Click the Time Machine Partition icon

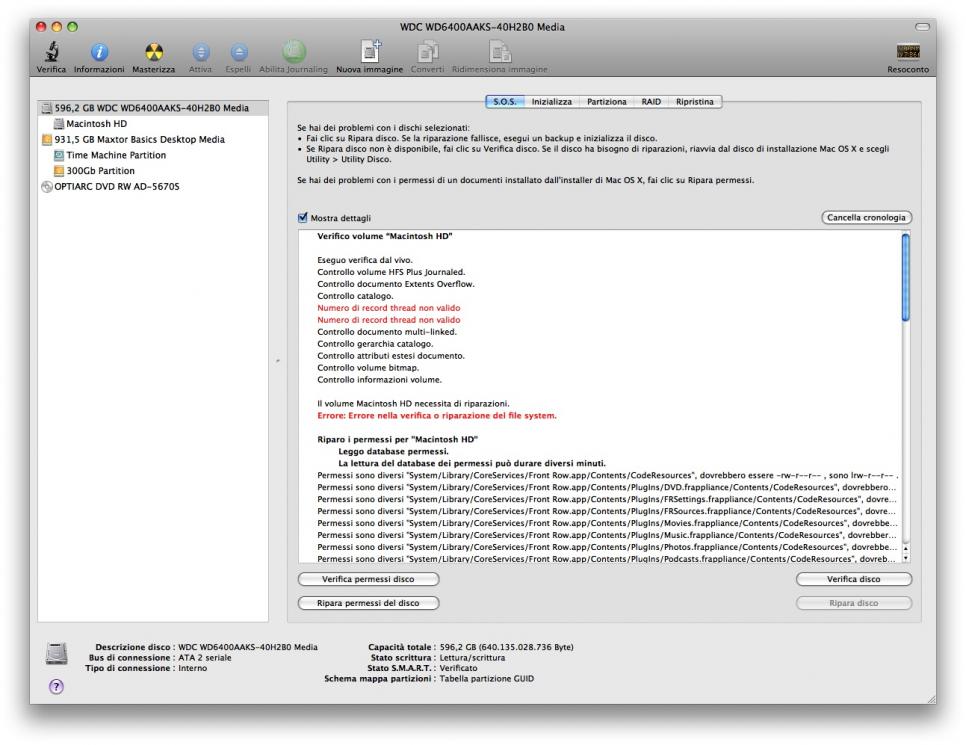click(59, 155)
